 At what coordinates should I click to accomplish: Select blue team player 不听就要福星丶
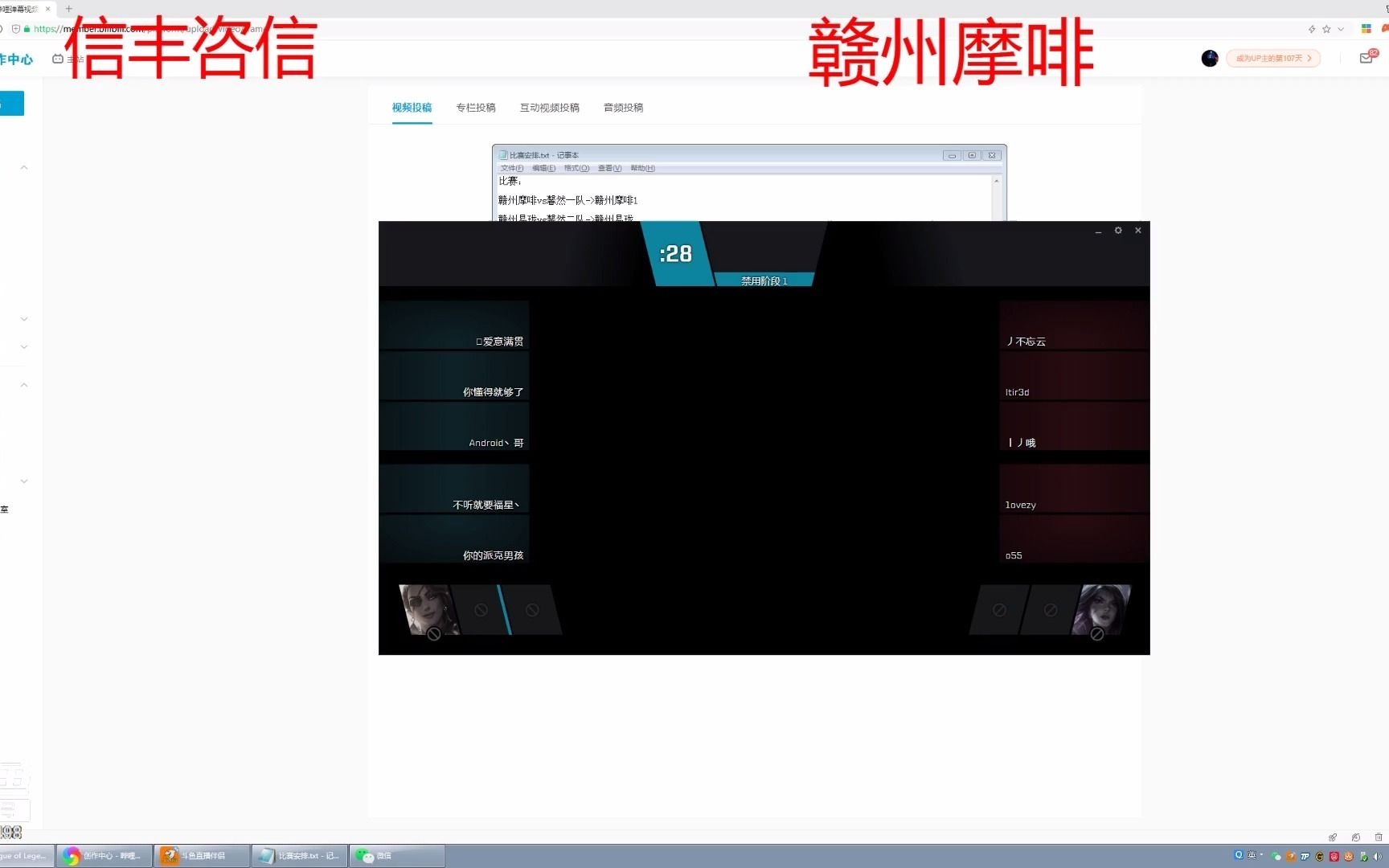click(x=454, y=489)
